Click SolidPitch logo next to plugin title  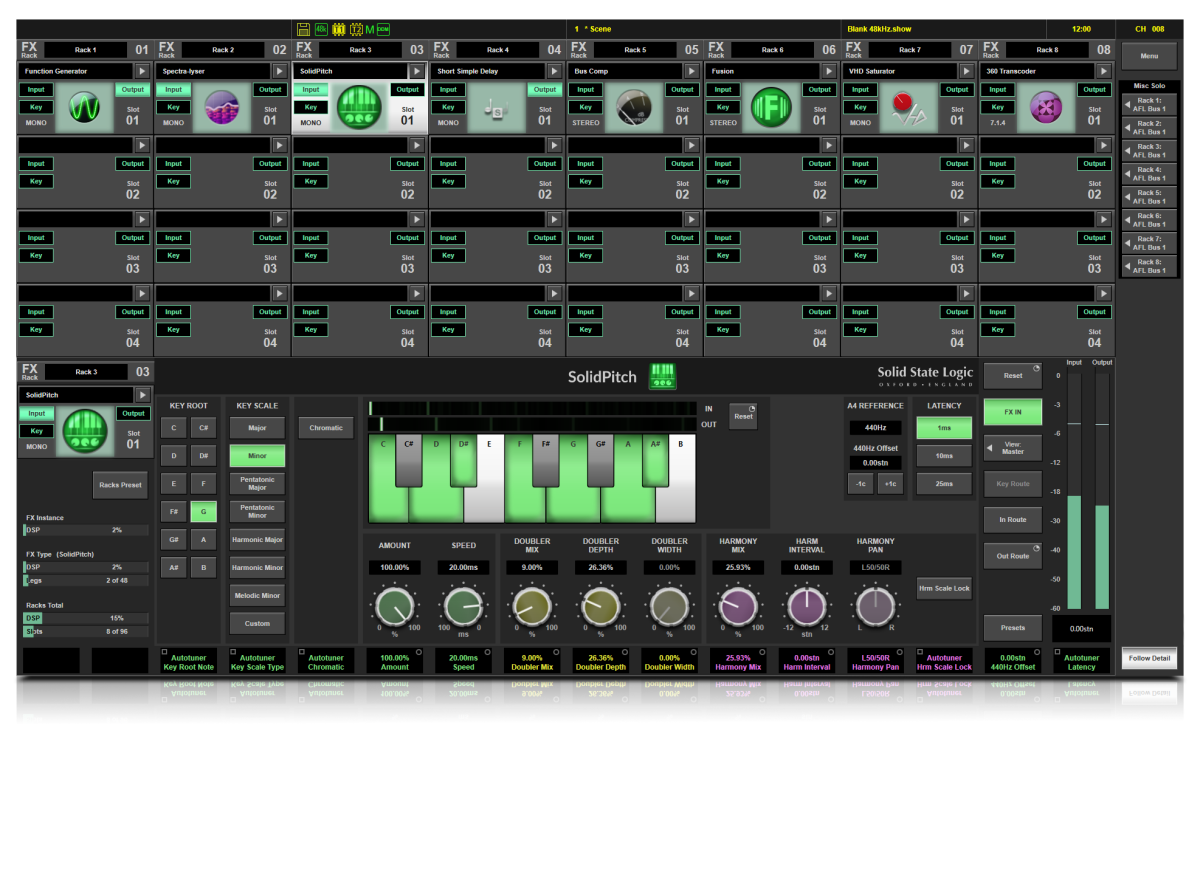click(x=661, y=376)
